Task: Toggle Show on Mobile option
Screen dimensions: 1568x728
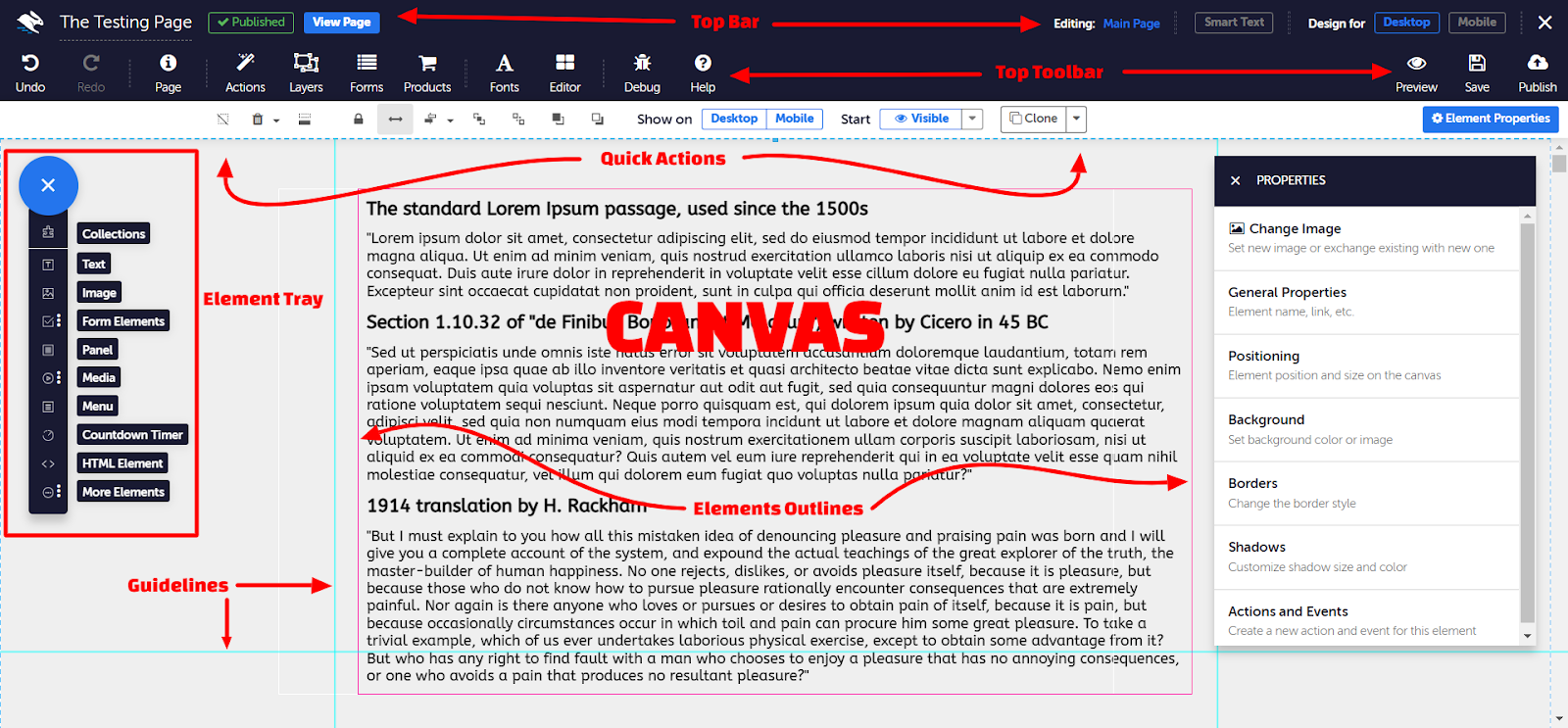Action: [794, 119]
